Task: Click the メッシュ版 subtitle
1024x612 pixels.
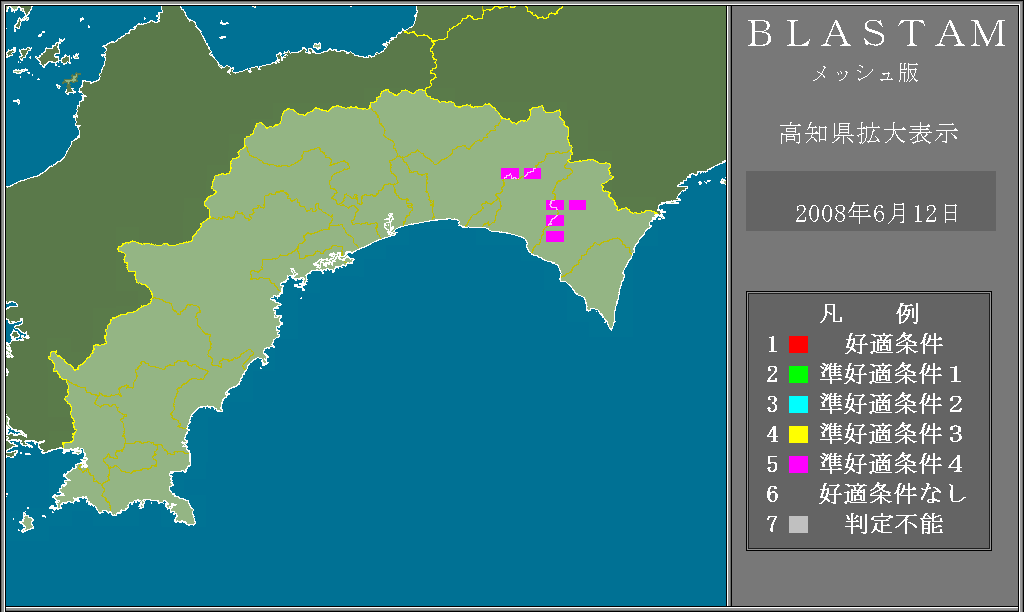Action: [864, 74]
